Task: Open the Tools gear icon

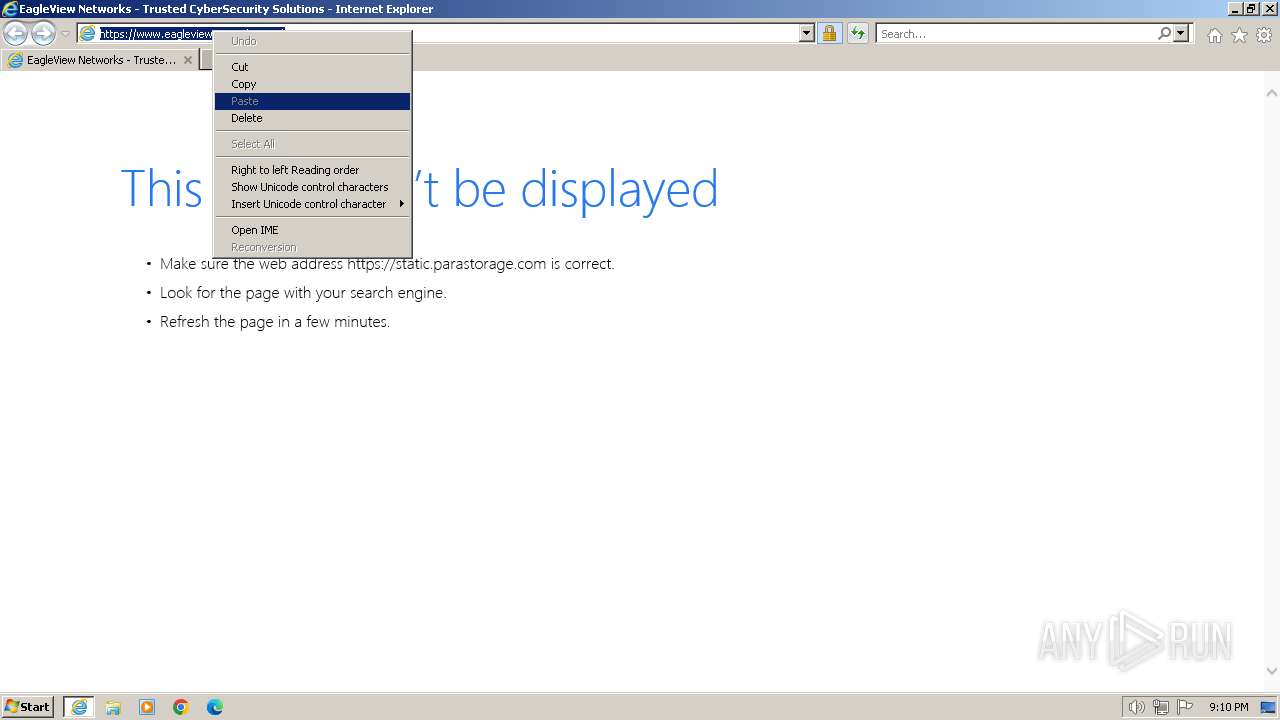Action: tap(1264, 35)
